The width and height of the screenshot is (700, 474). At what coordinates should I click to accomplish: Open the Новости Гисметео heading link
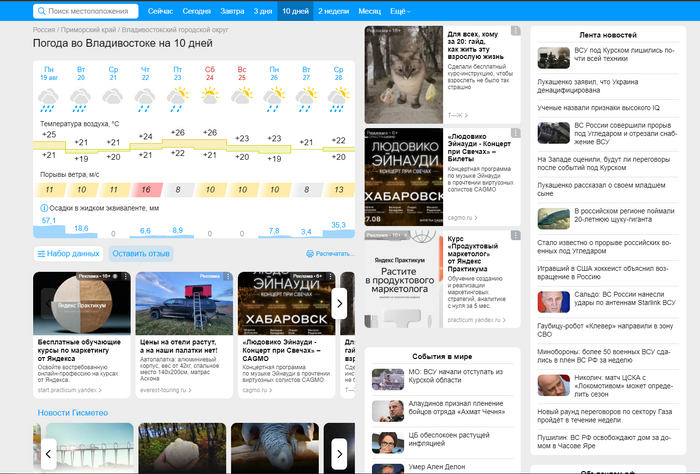click(x=73, y=413)
